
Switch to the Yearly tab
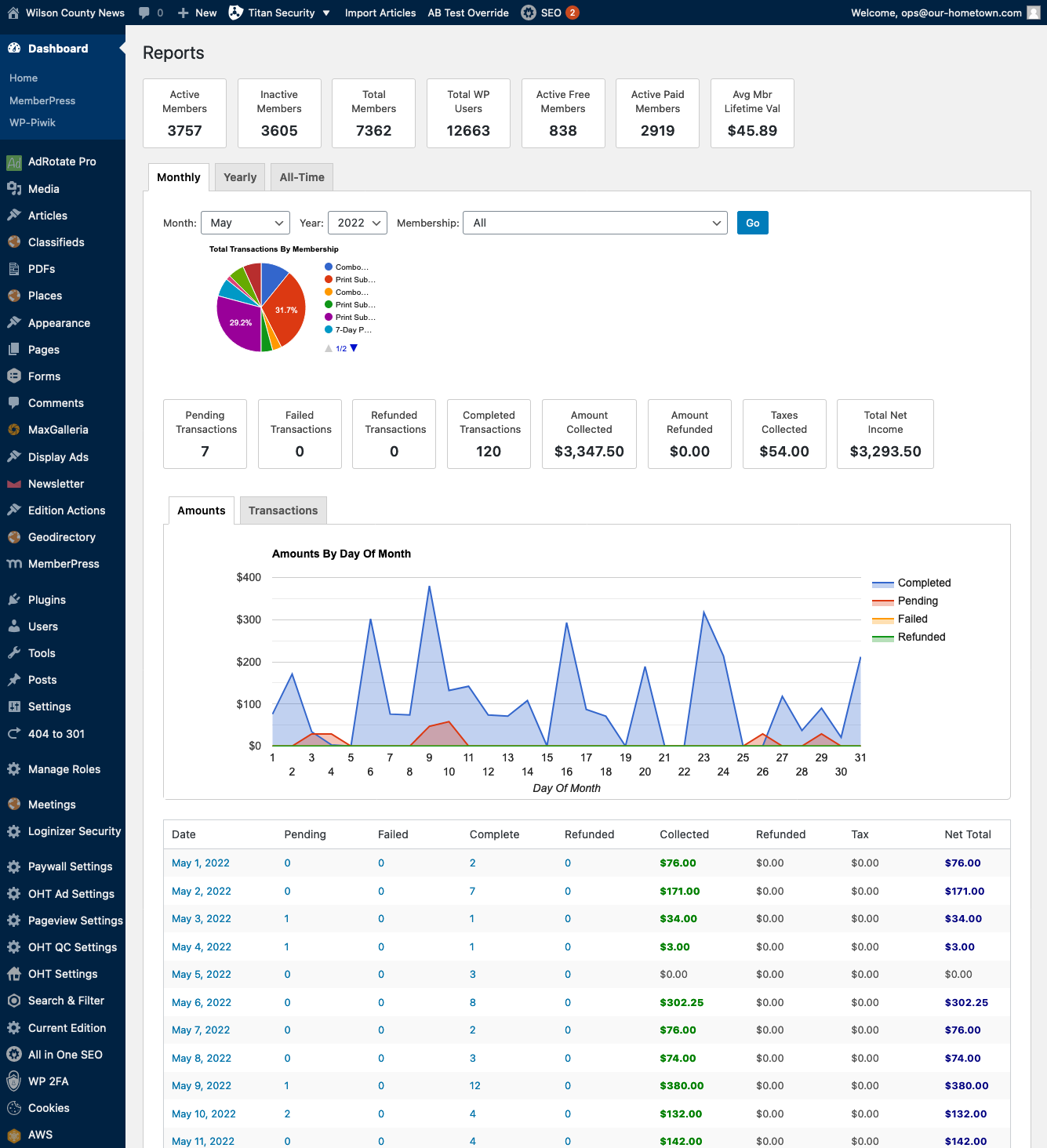pos(239,177)
